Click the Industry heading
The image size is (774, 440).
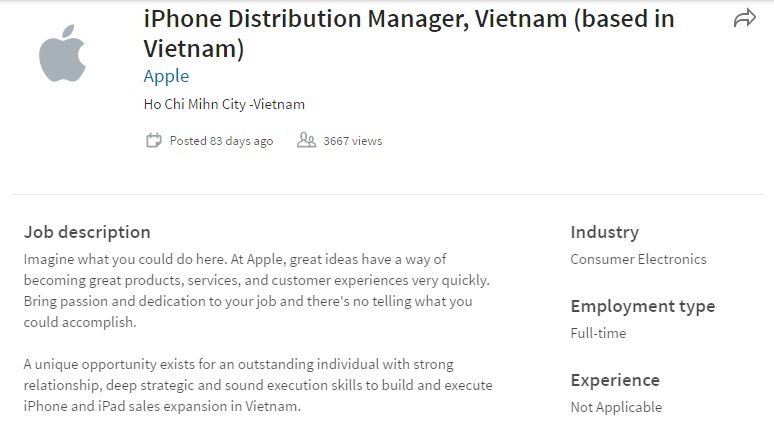pos(604,232)
